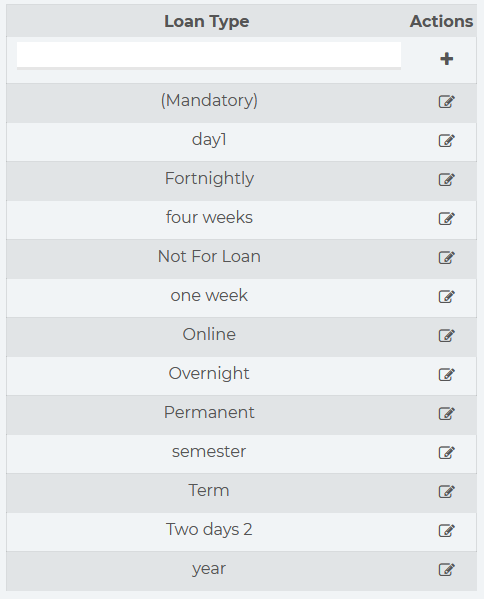Edit the day1 loan type
Screen dimensions: 484x599
click(x=446, y=141)
